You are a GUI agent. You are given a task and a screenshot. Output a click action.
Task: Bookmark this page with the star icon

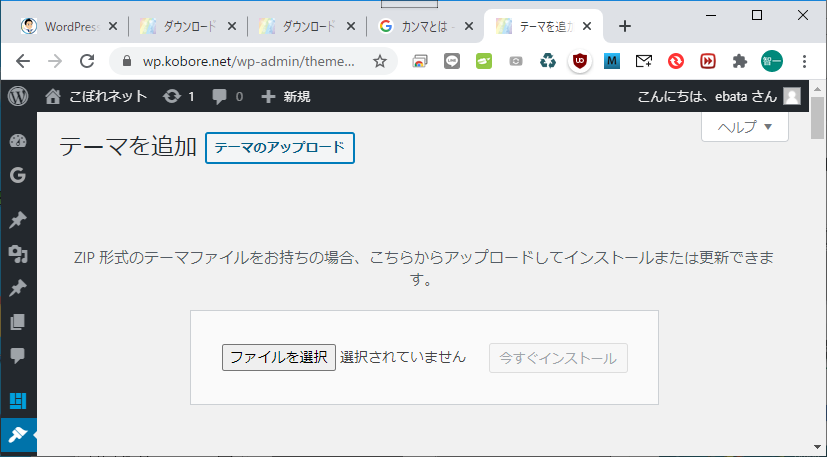pyautogui.click(x=380, y=61)
